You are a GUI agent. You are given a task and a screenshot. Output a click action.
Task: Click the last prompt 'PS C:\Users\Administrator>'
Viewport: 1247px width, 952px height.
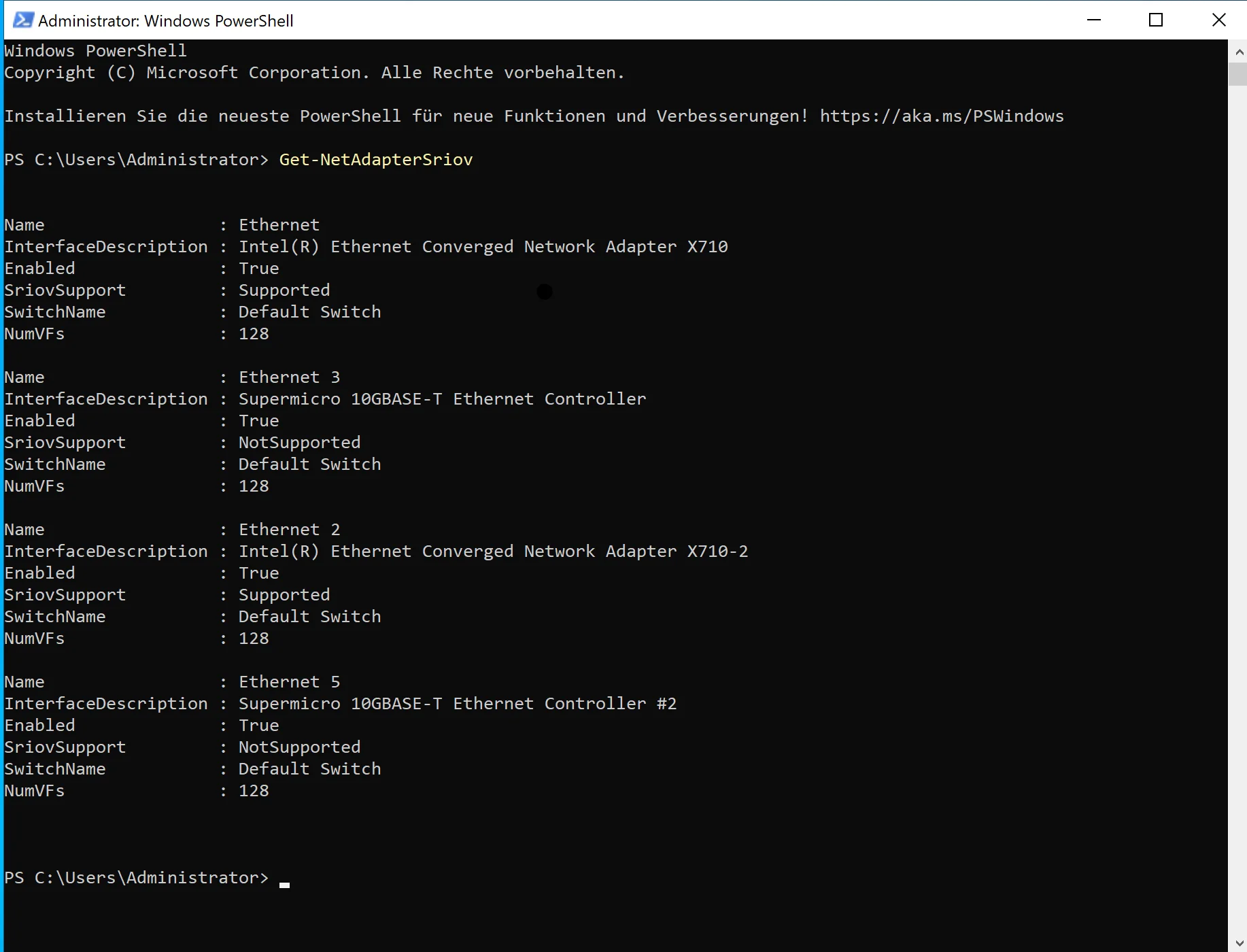pyautogui.click(x=137, y=878)
